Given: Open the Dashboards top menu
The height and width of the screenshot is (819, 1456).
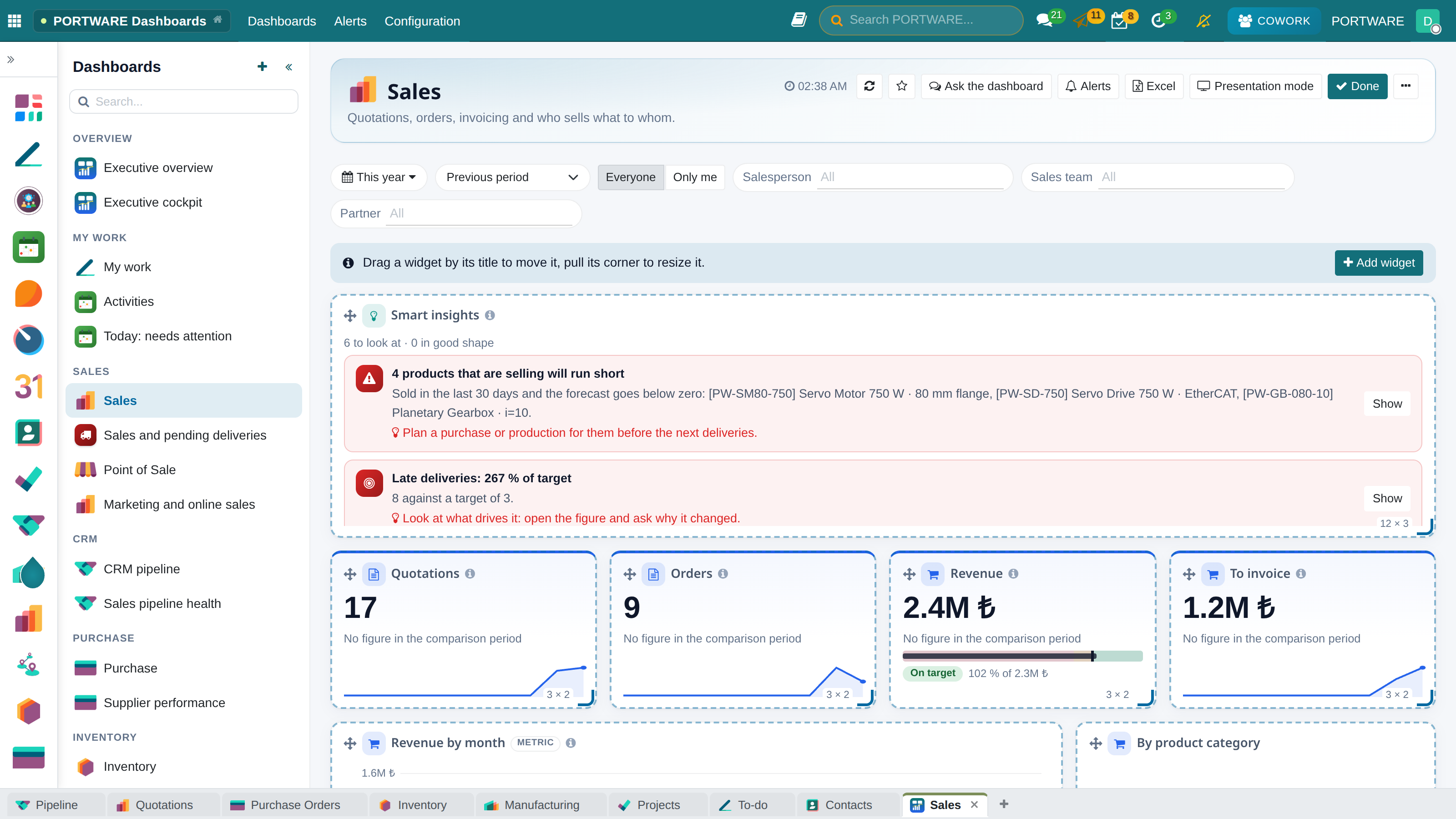Looking at the screenshot, I should (282, 21).
